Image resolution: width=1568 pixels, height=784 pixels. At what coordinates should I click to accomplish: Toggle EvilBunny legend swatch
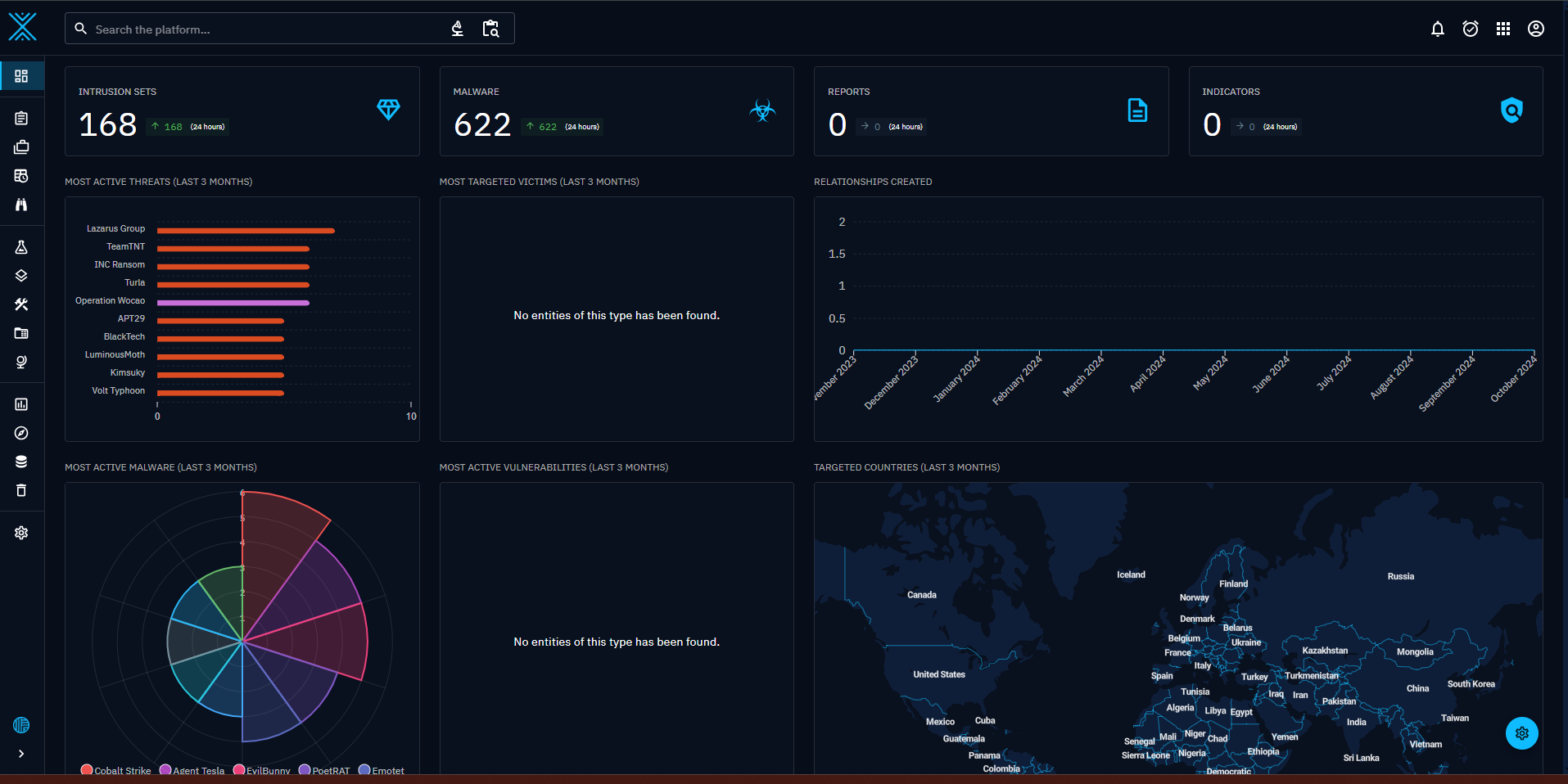[239, 770]
